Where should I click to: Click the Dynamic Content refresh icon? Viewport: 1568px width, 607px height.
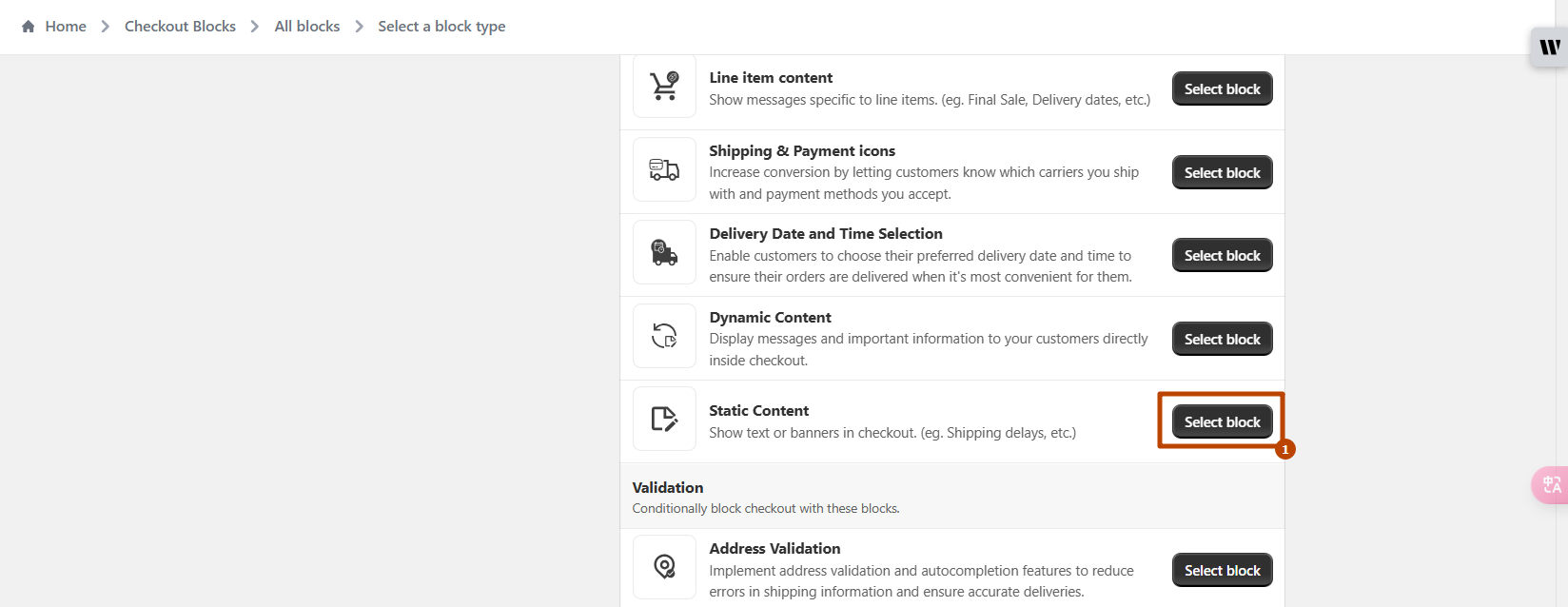664,336
